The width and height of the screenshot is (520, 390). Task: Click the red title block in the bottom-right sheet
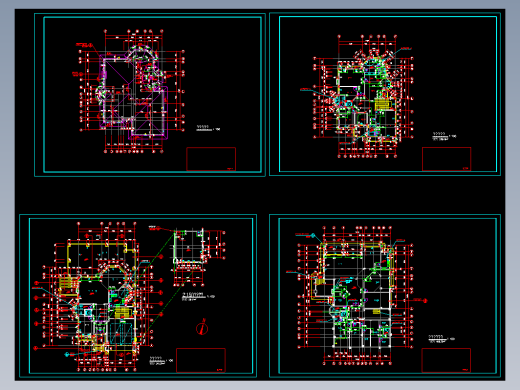446,360
